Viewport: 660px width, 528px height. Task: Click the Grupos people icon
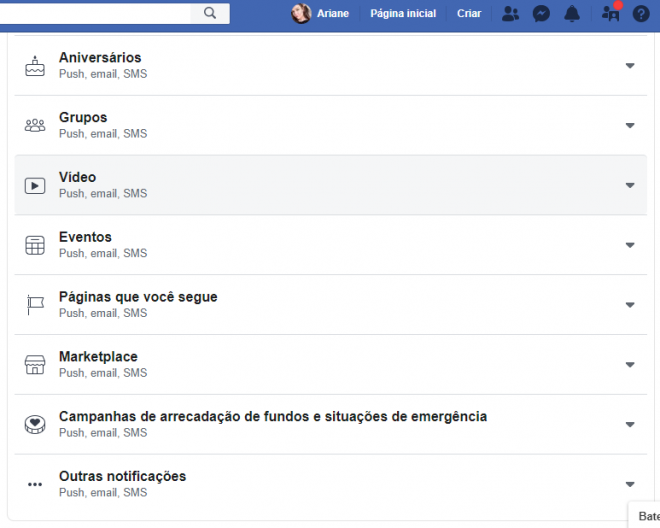pos(35,125)
